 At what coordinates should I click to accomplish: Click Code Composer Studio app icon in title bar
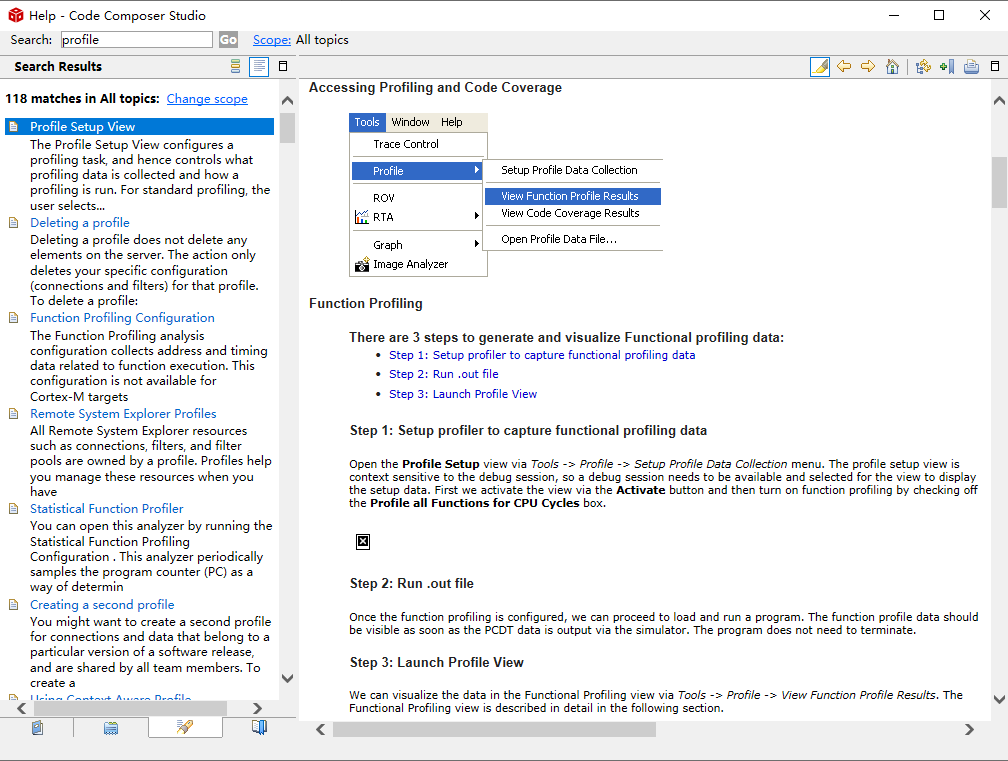coord(15,15)
